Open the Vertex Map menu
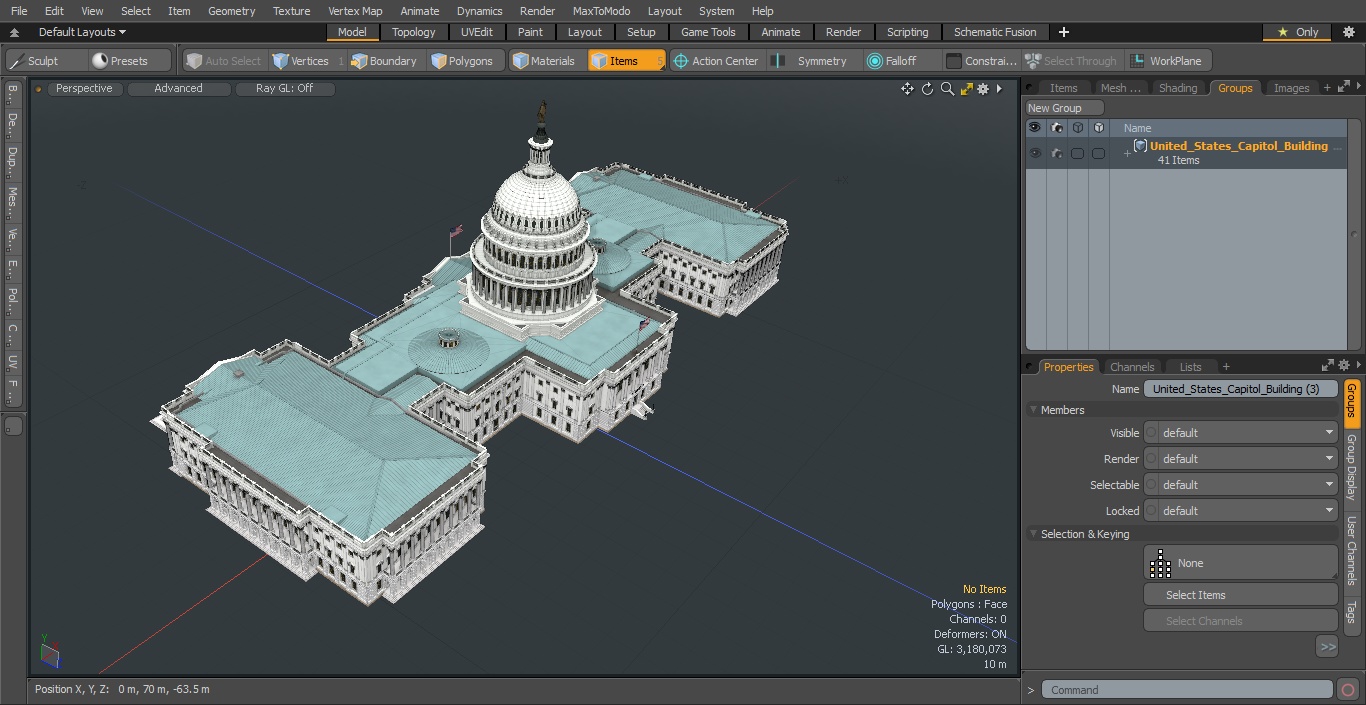 355,11
